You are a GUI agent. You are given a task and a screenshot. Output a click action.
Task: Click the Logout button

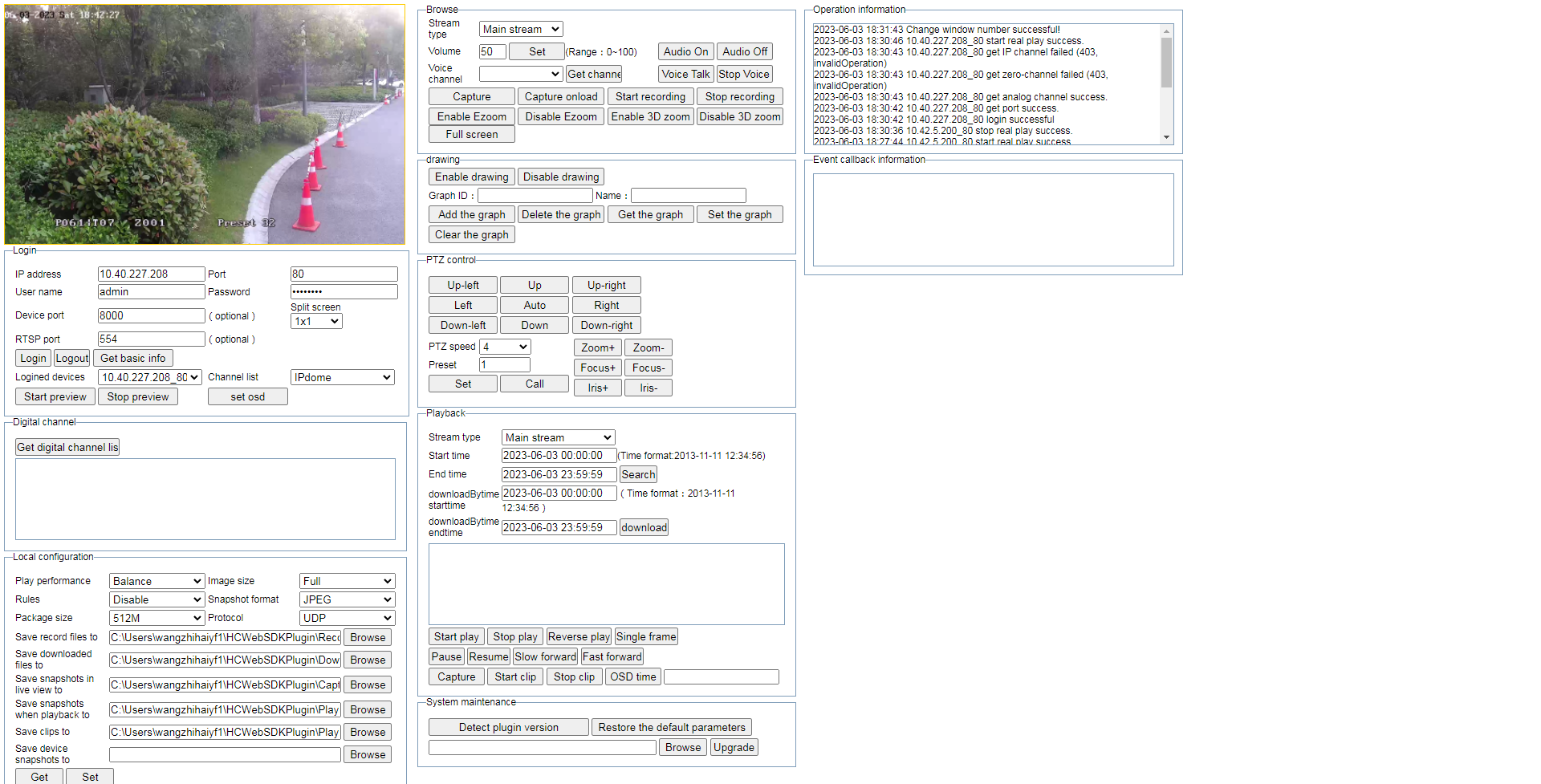(72, 358)
